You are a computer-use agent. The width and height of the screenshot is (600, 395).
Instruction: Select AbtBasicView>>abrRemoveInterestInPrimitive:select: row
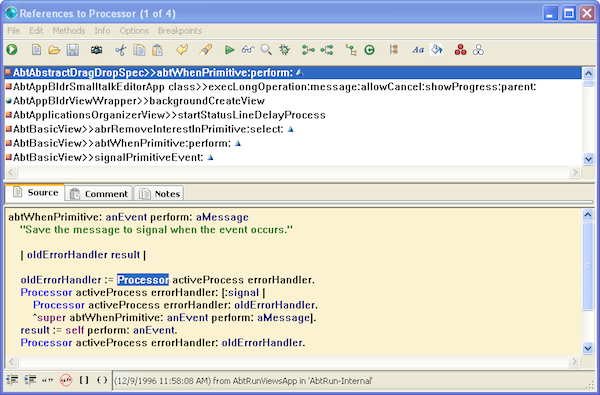pos(293,129)
